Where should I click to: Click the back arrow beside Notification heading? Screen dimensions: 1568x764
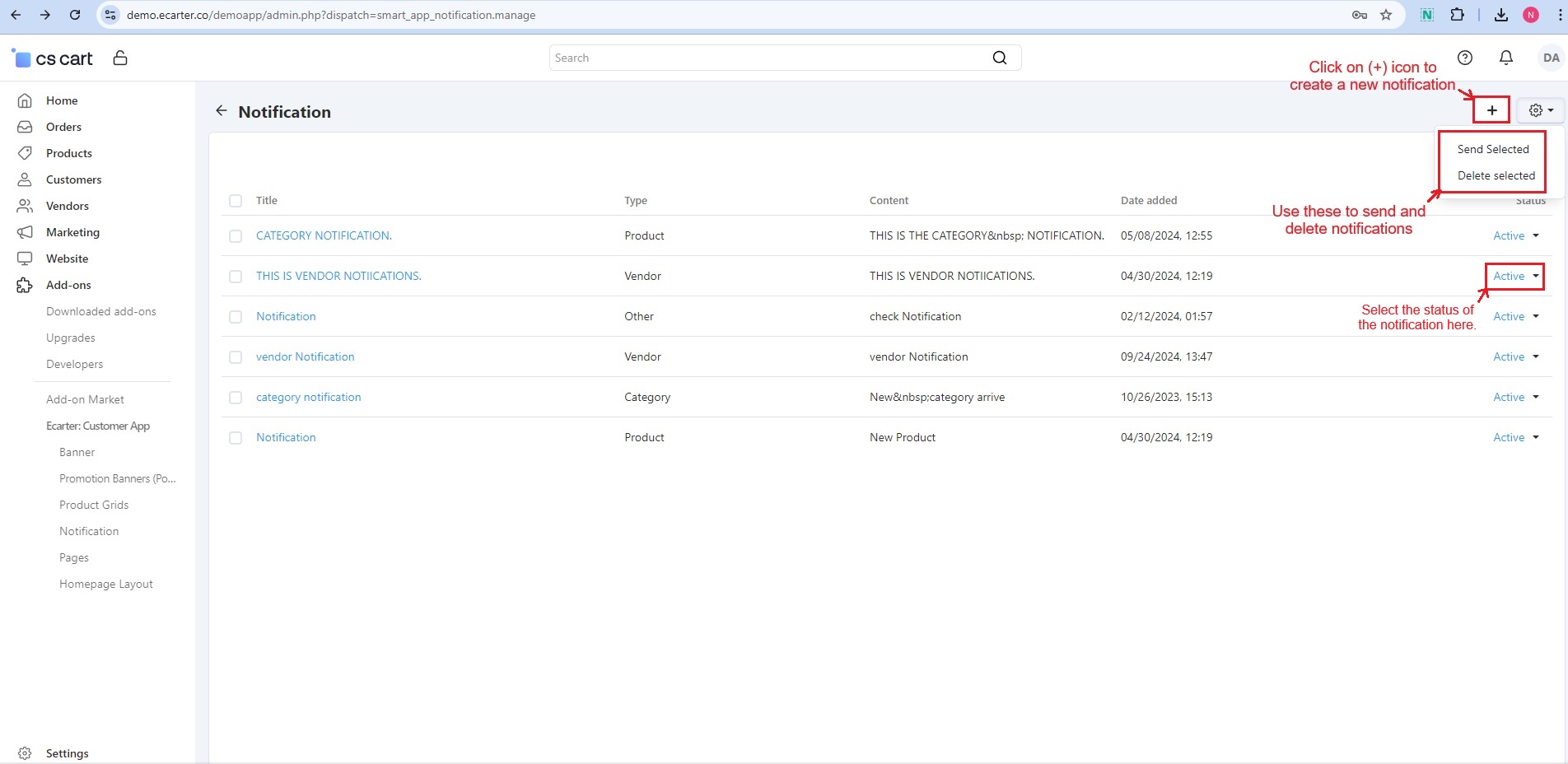pos(221,110)
